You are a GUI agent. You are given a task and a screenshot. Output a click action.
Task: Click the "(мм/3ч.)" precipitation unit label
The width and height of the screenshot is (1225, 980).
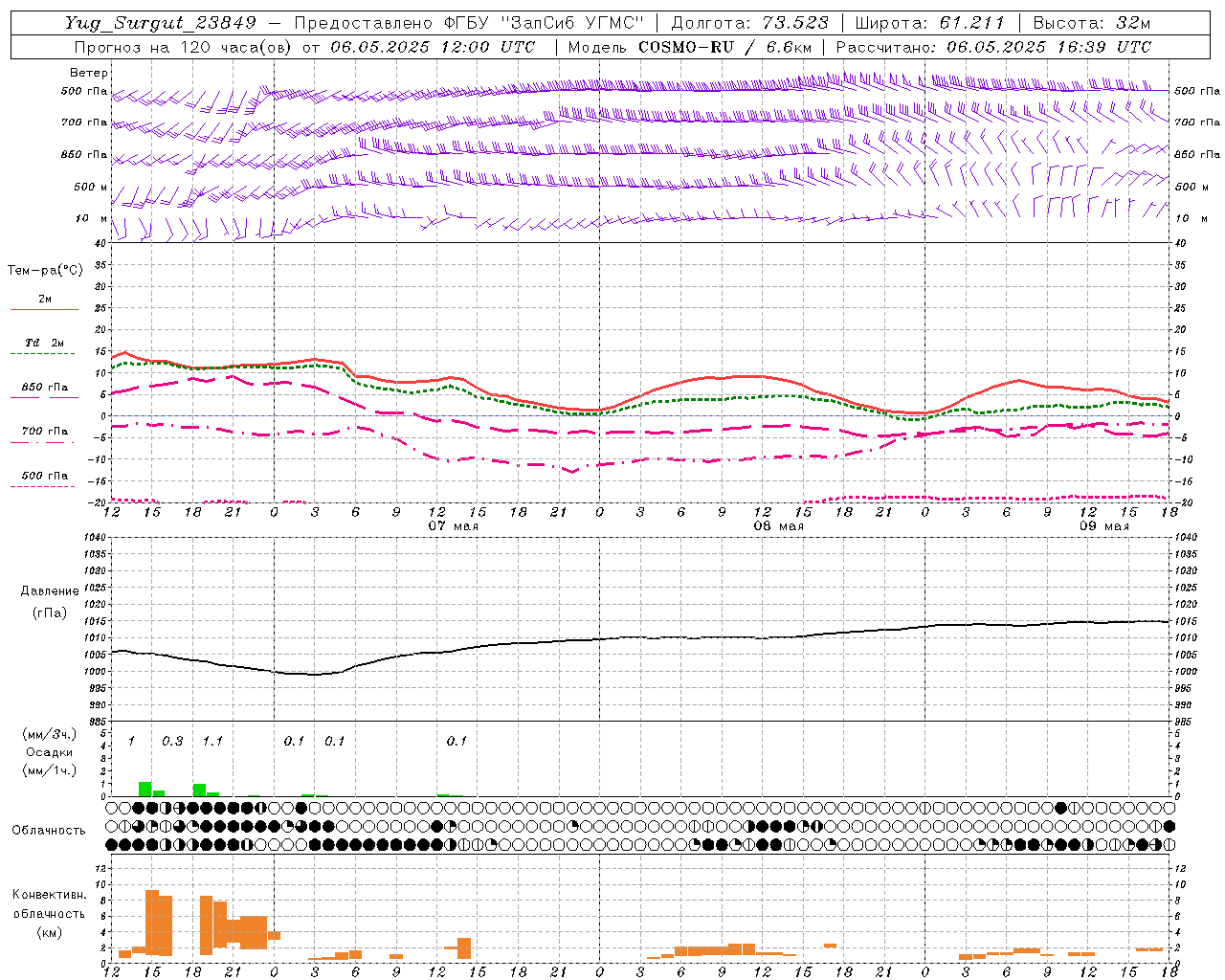(x=50, y=735)
